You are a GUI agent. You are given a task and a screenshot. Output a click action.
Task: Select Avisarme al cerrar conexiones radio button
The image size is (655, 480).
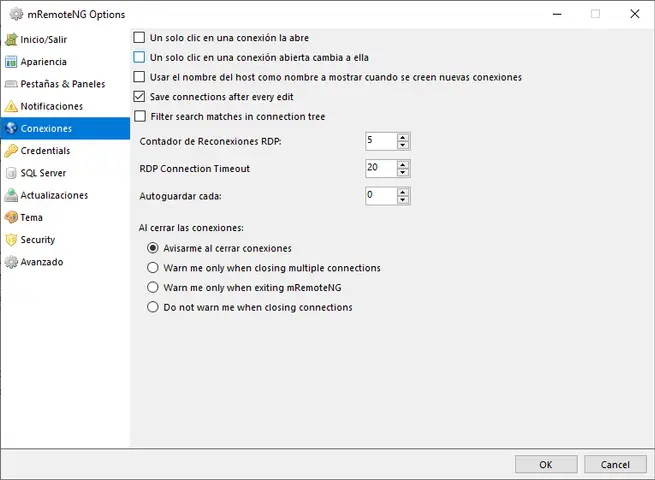click(x=153, y=248)
